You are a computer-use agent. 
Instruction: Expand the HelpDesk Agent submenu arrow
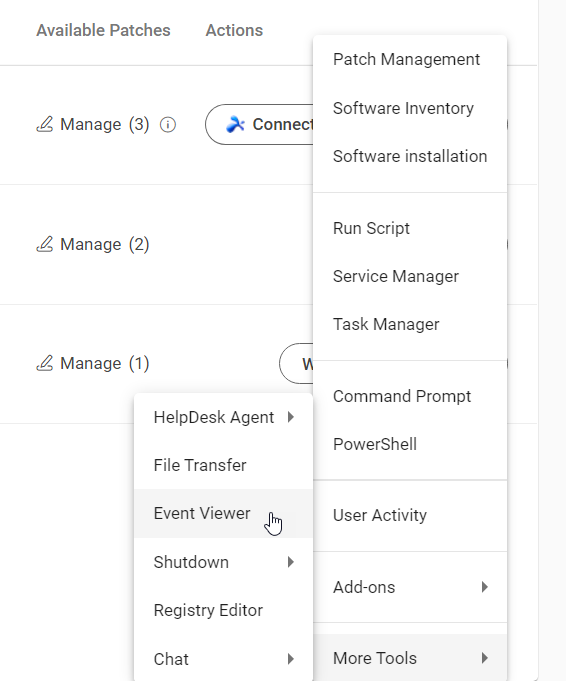(x=291, y=417)
